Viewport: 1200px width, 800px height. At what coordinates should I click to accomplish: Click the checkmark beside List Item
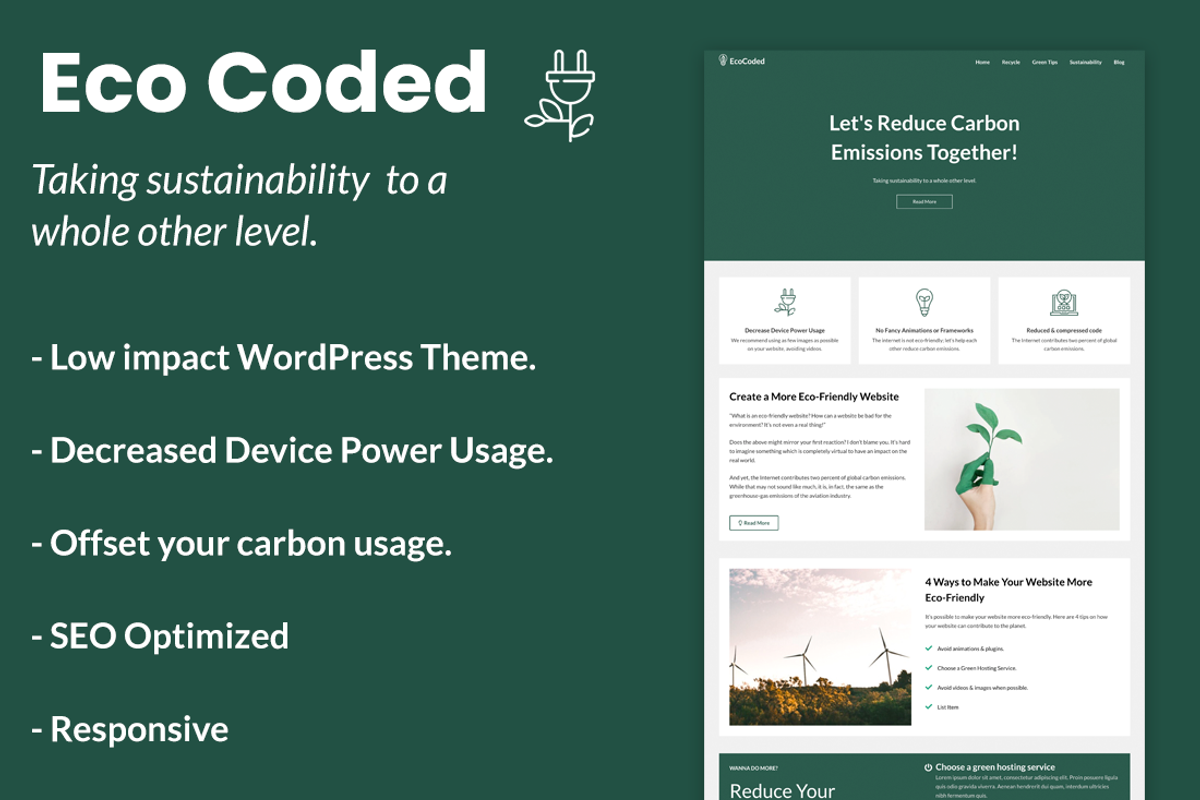coord(929,707)
